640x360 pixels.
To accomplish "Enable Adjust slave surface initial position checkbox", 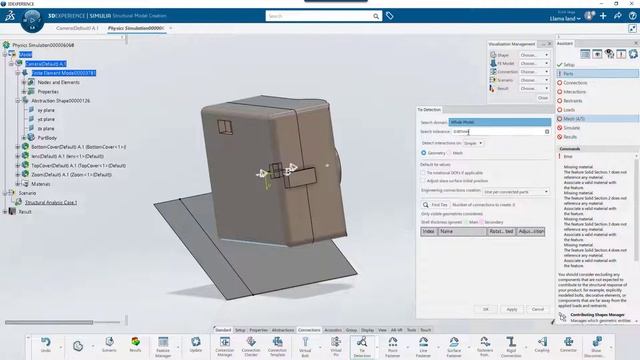I will [423, 181].
